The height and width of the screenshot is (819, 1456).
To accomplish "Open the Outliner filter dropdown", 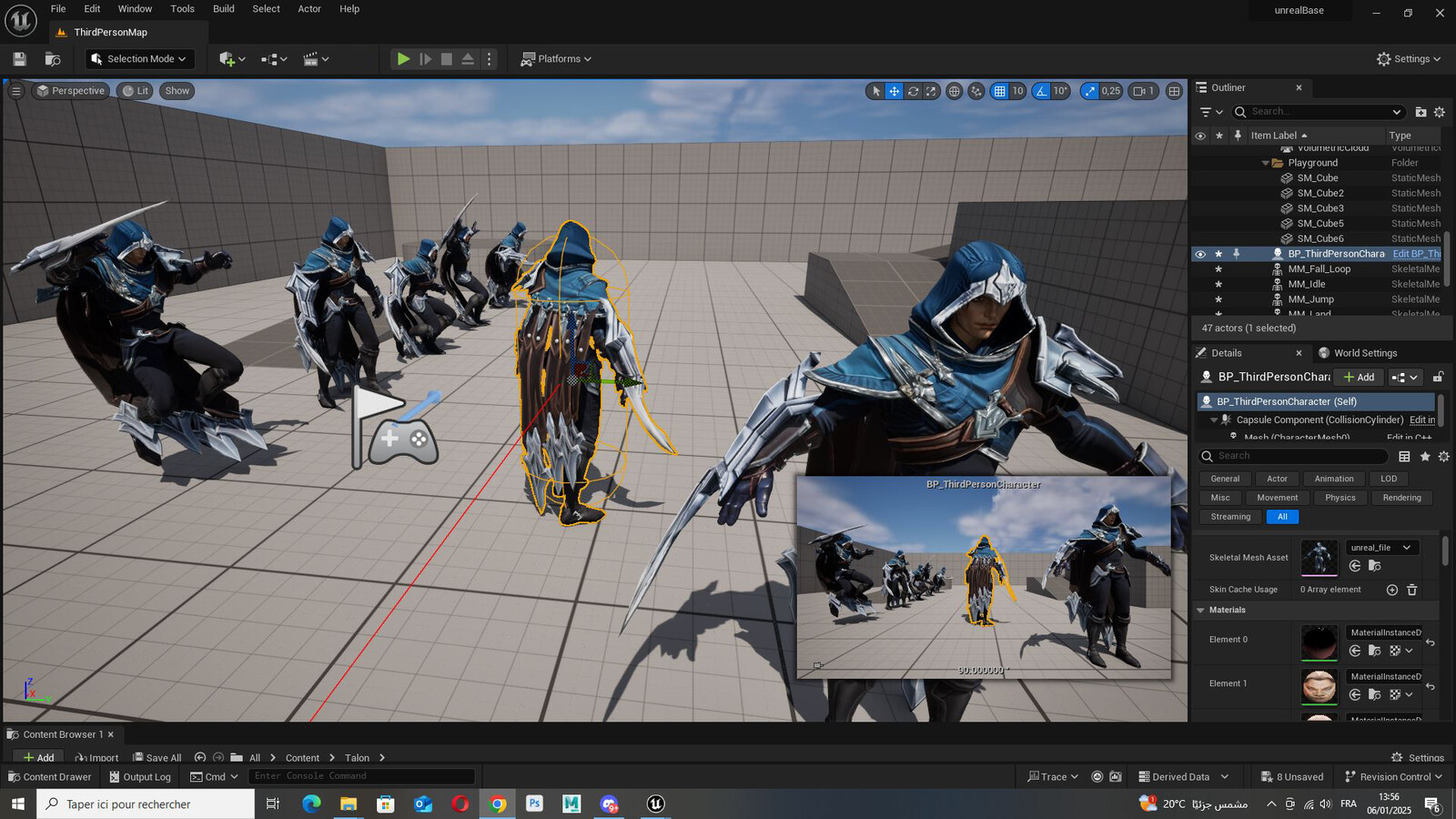I will coord(1211,112).
